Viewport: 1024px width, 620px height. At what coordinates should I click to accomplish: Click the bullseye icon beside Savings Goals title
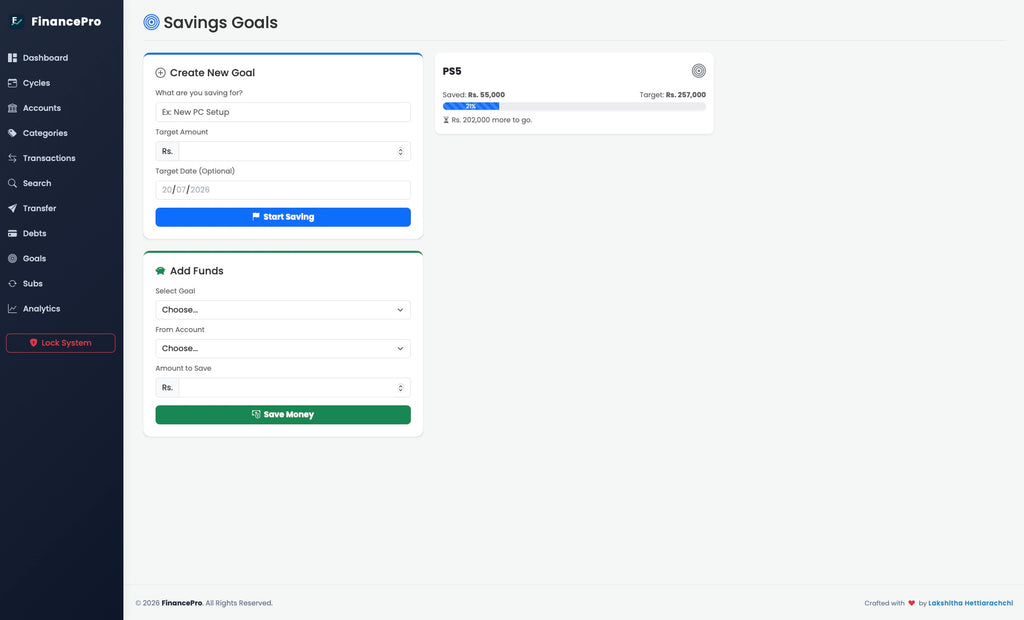[151, 22]
